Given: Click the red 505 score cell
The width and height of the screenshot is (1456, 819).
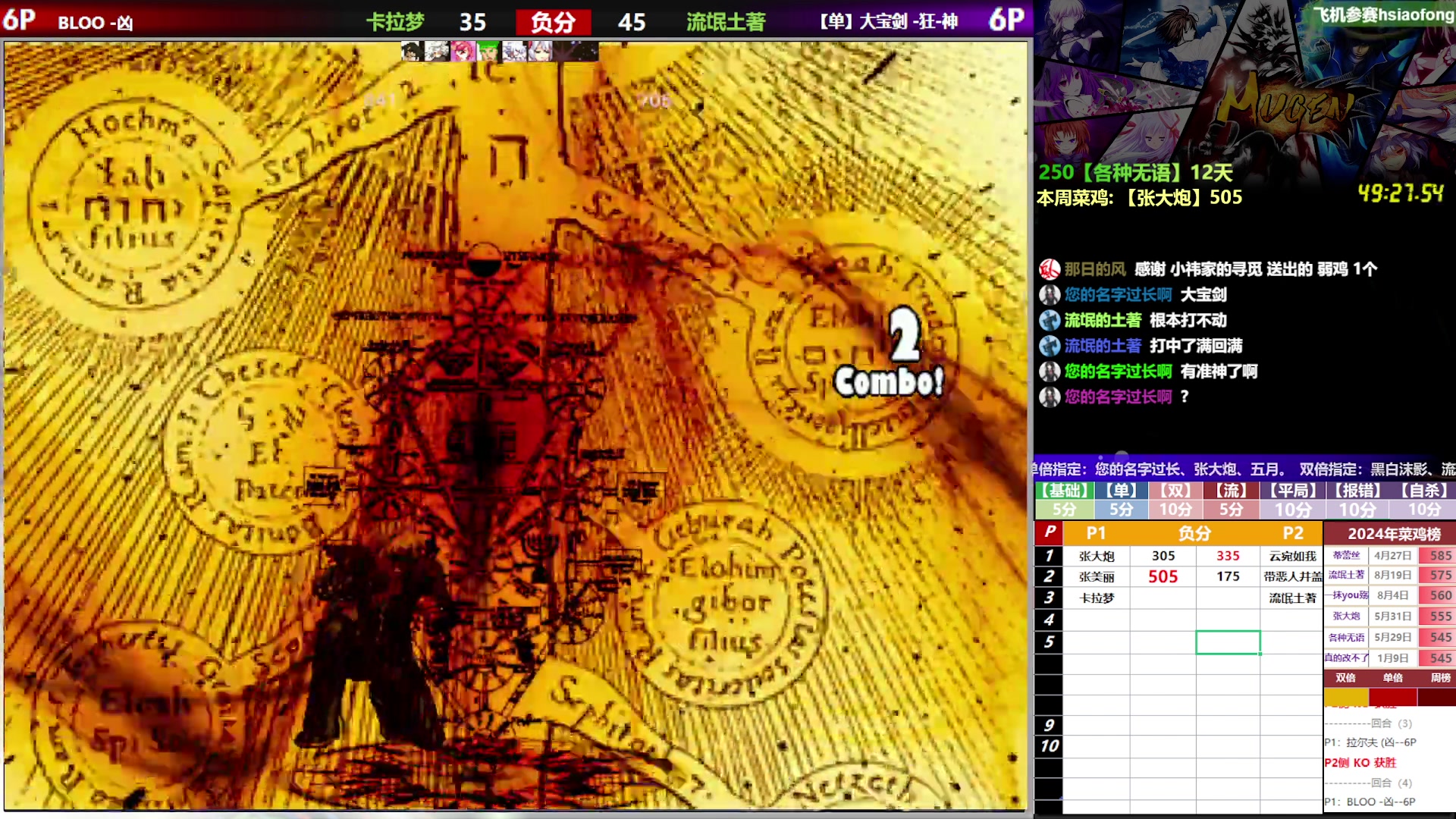Looking at the screenshot, I should [1163, 577].
